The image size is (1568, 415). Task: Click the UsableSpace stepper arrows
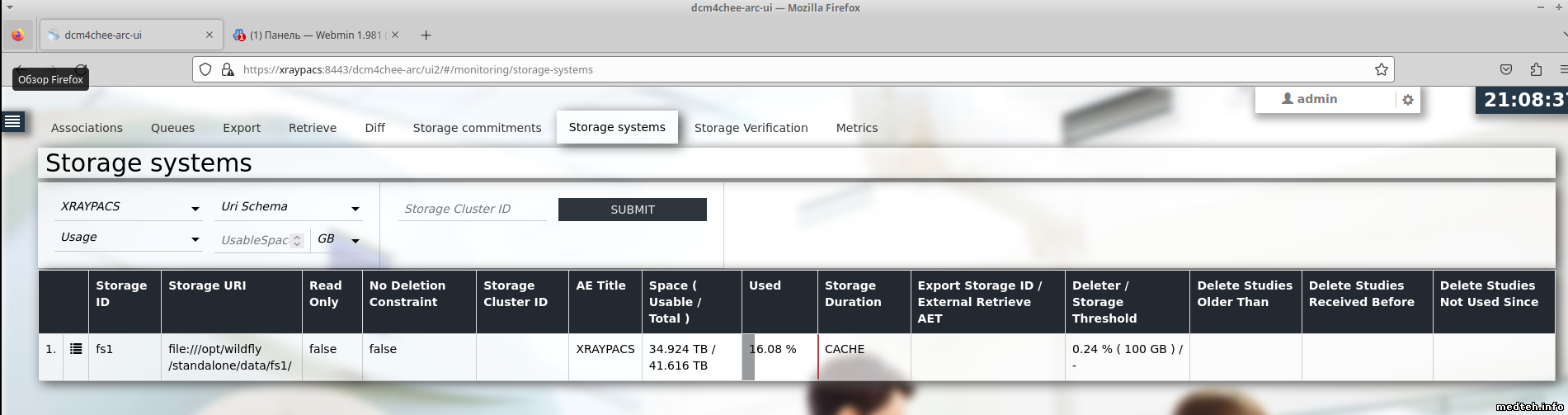click(297, 240)
